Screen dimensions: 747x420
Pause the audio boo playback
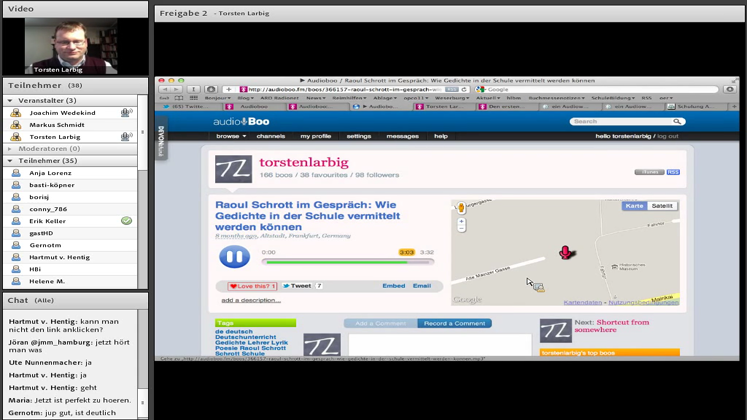(x=234, y=257)
